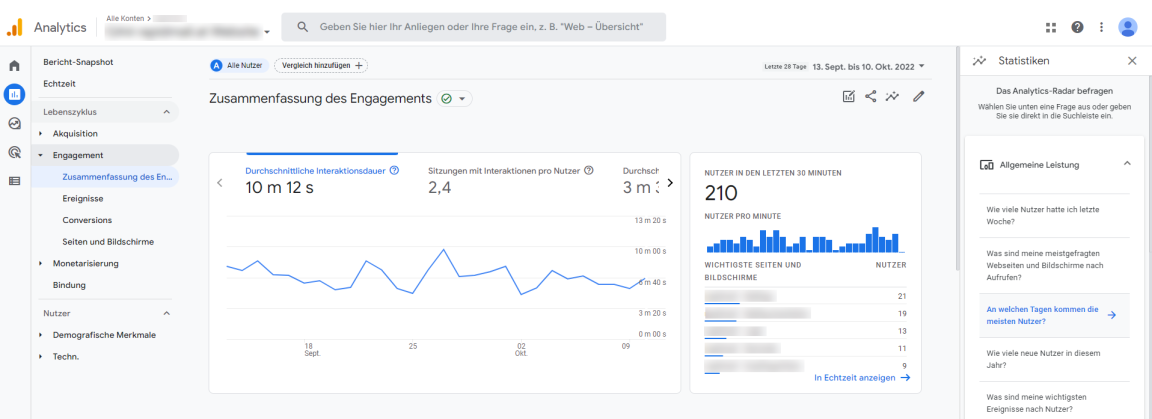This screenshot has height=419, width=1152.
Task: Open the Home icon in left rail
Action: pos(14,66)
